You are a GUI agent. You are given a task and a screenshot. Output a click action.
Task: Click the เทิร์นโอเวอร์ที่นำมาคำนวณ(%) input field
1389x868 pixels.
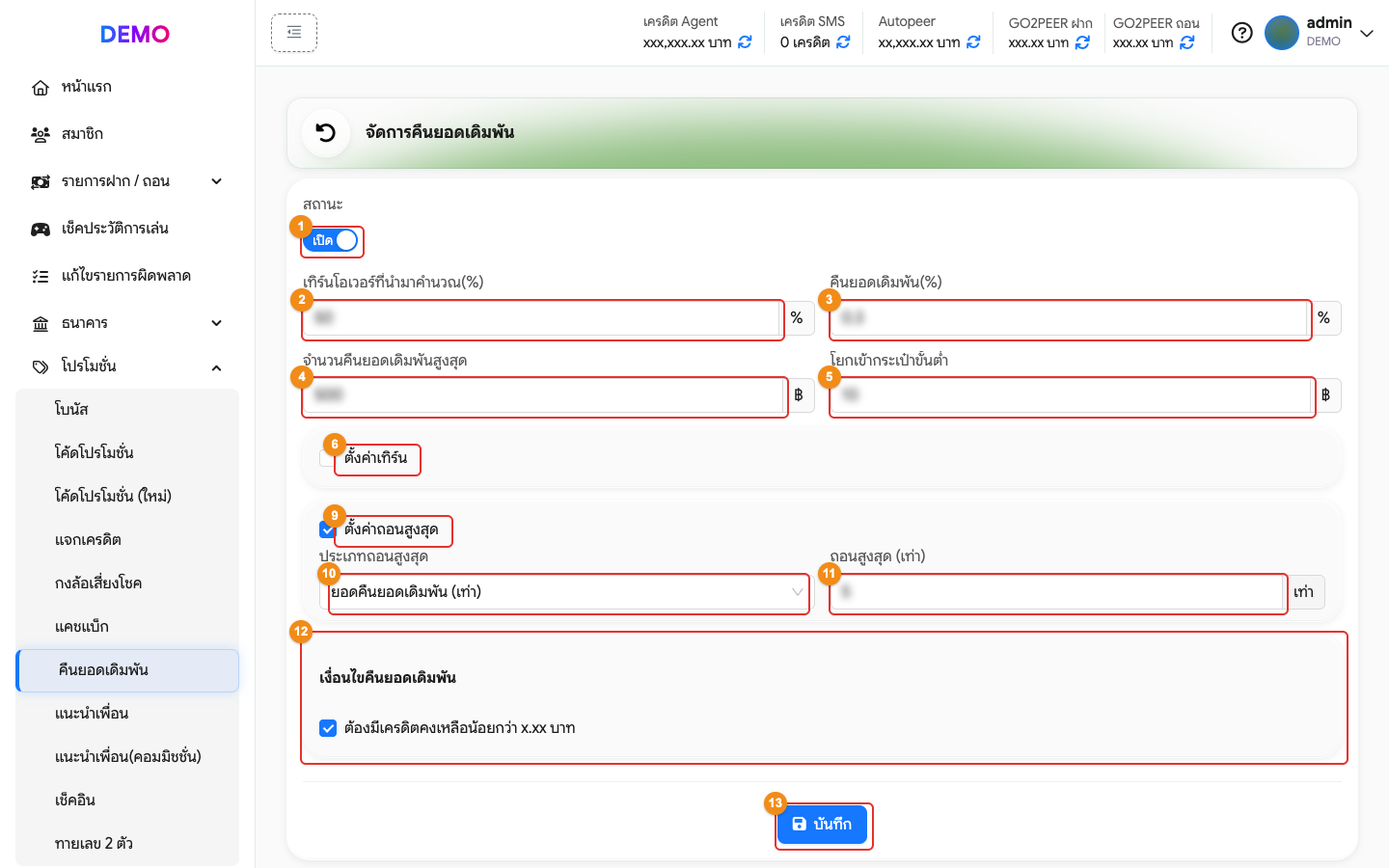point(541,318)
